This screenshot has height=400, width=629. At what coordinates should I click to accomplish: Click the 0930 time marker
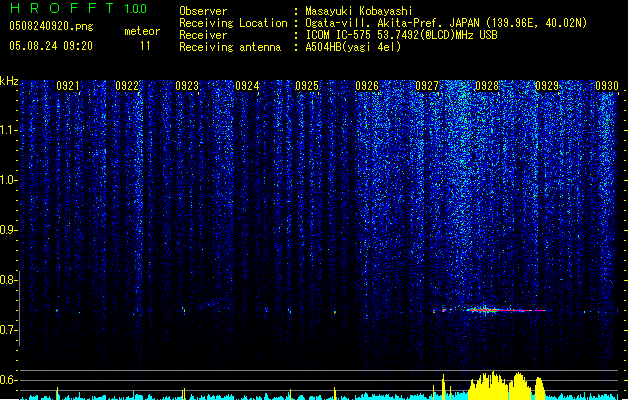607,86
